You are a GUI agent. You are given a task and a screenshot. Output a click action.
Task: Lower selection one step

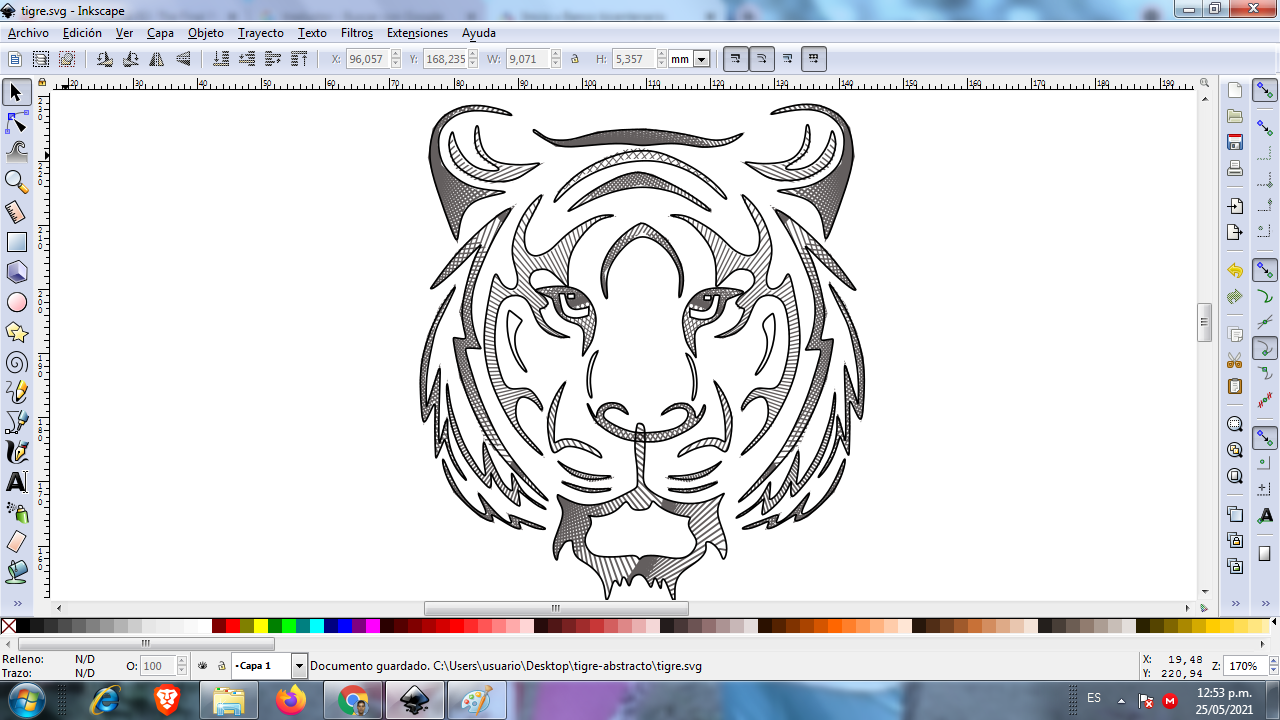[246, 59]
